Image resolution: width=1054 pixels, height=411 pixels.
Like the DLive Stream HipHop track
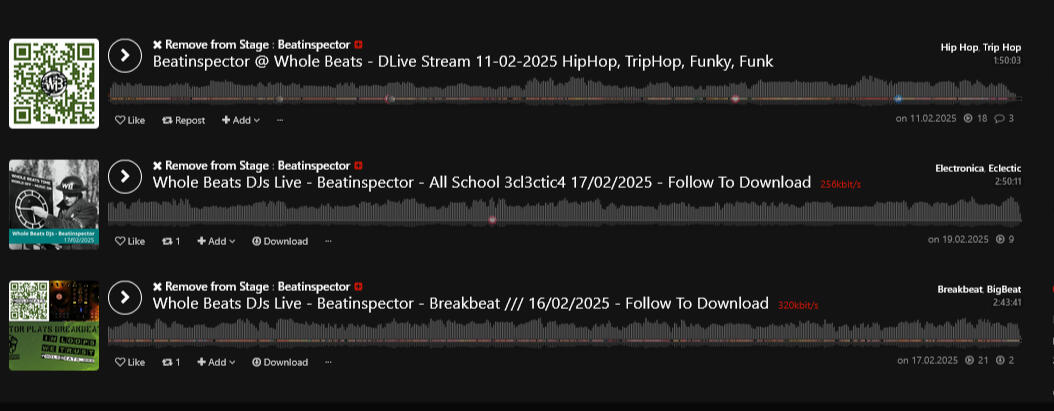point(130,120)
